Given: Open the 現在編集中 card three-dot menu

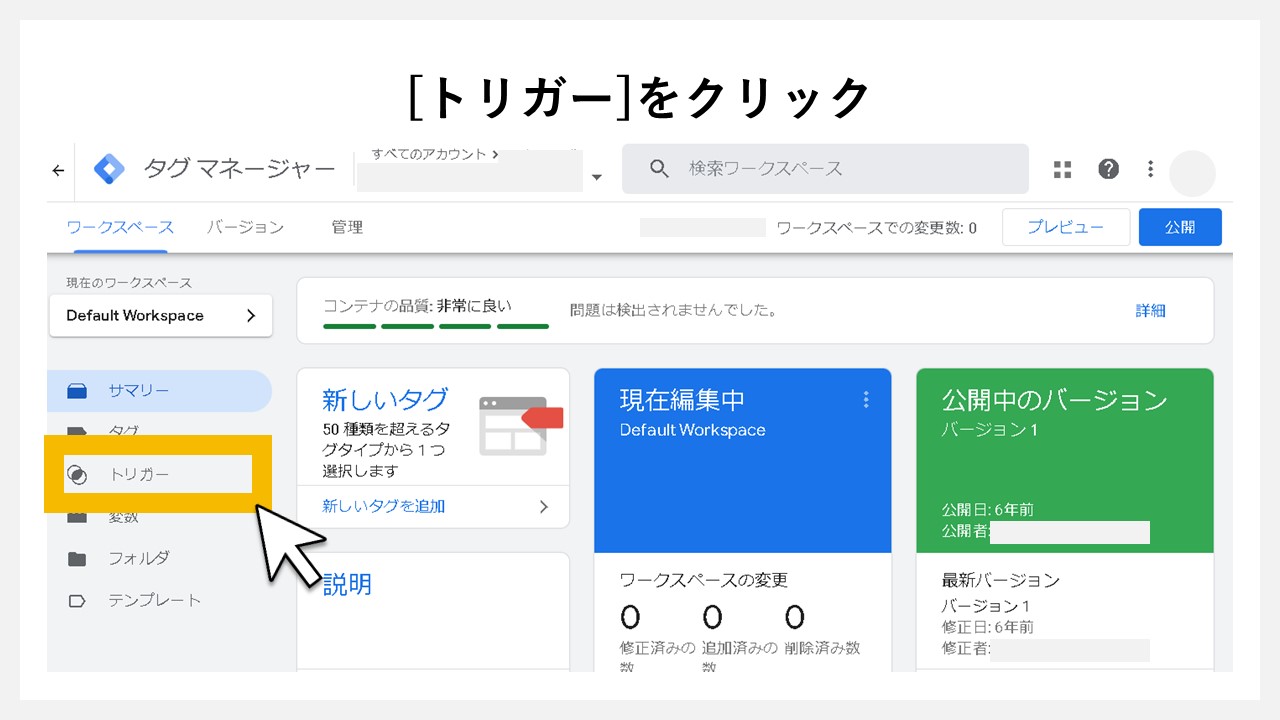Looking at the screenshot, I should coord(866,399).
